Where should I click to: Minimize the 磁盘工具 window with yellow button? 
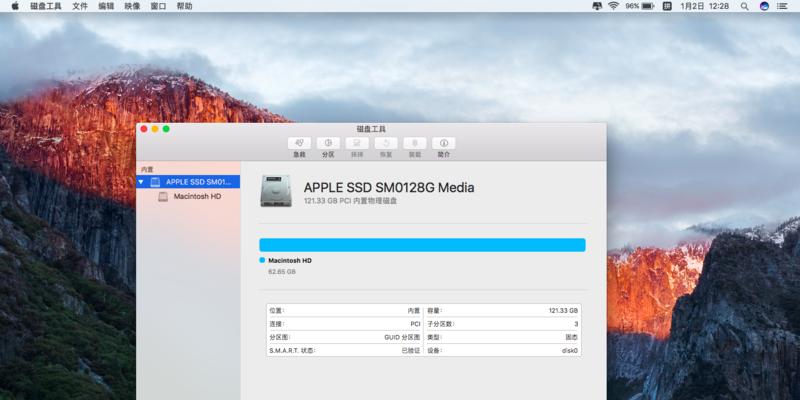tap(155, 129)
